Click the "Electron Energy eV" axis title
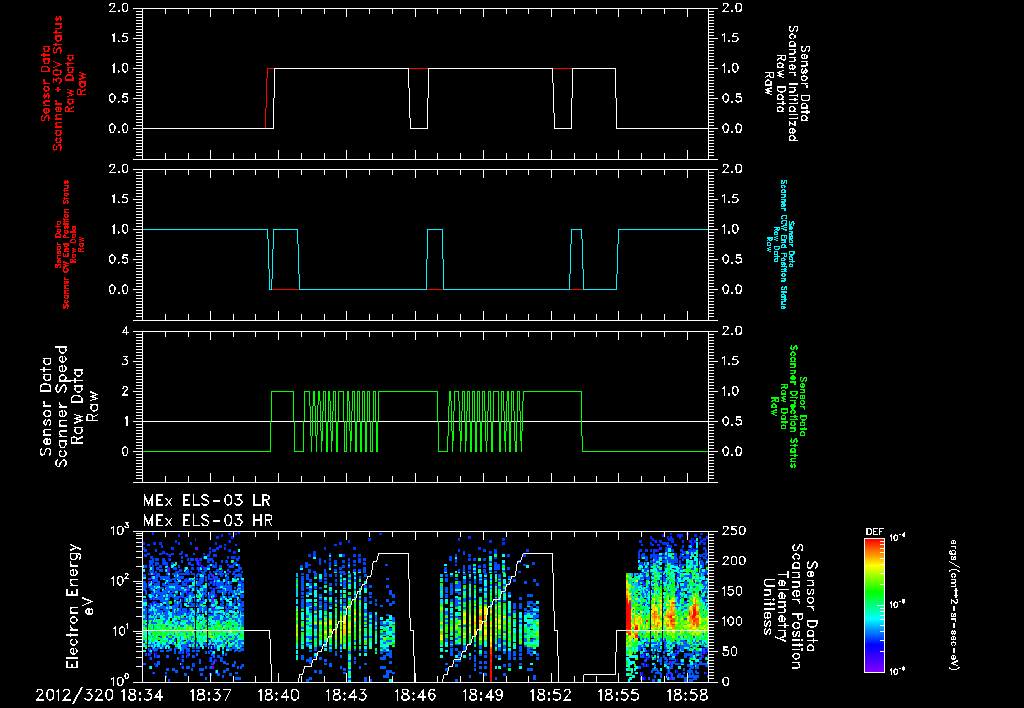1024x708 pixels. click(x=80, y=605)
